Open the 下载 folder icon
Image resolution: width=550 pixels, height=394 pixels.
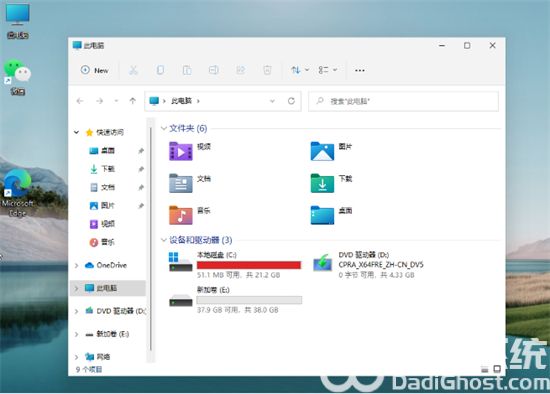[x=322, y=183]
